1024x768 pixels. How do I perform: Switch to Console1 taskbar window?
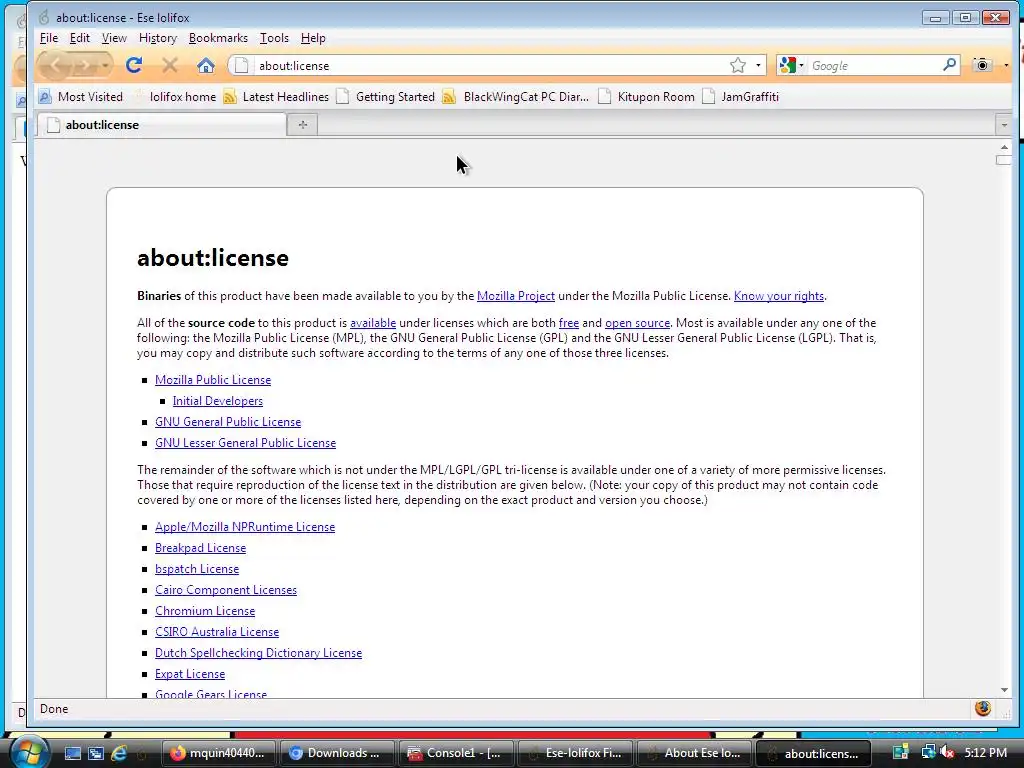(455, 753)
